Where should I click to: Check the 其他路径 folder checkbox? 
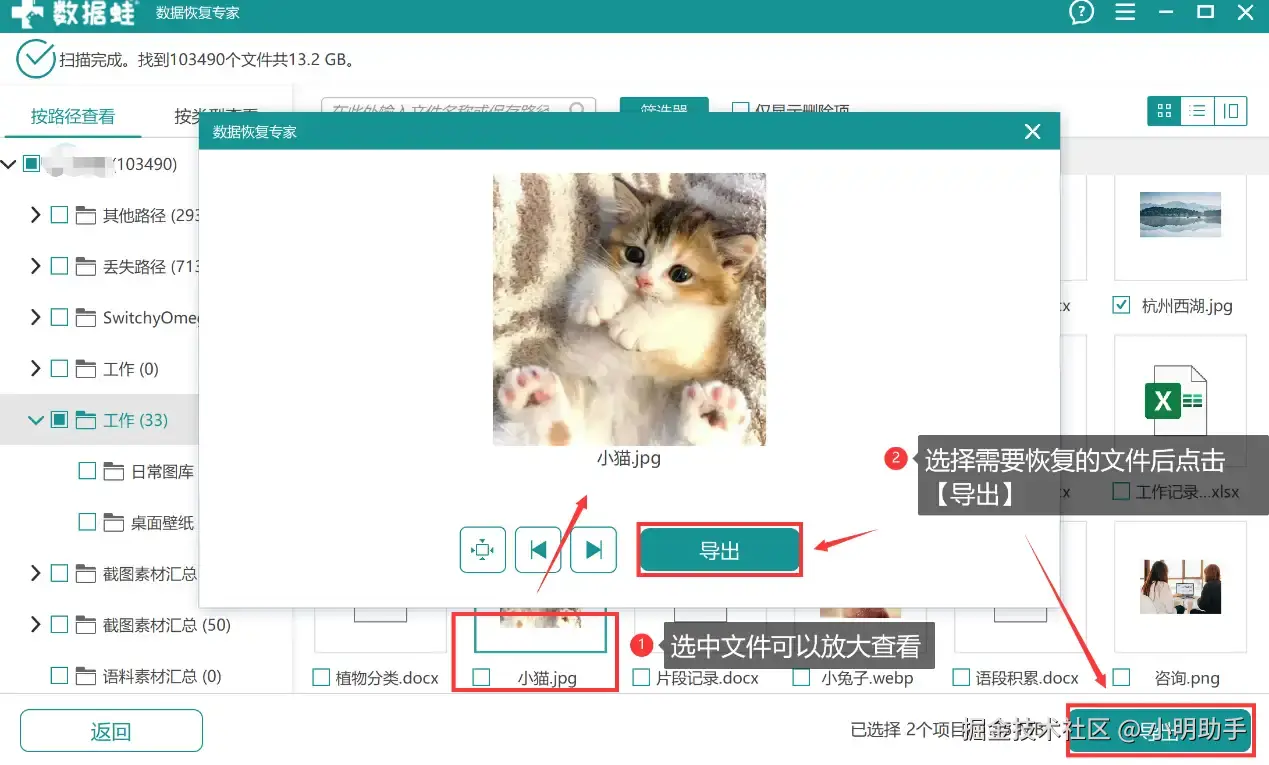point(59,215)
